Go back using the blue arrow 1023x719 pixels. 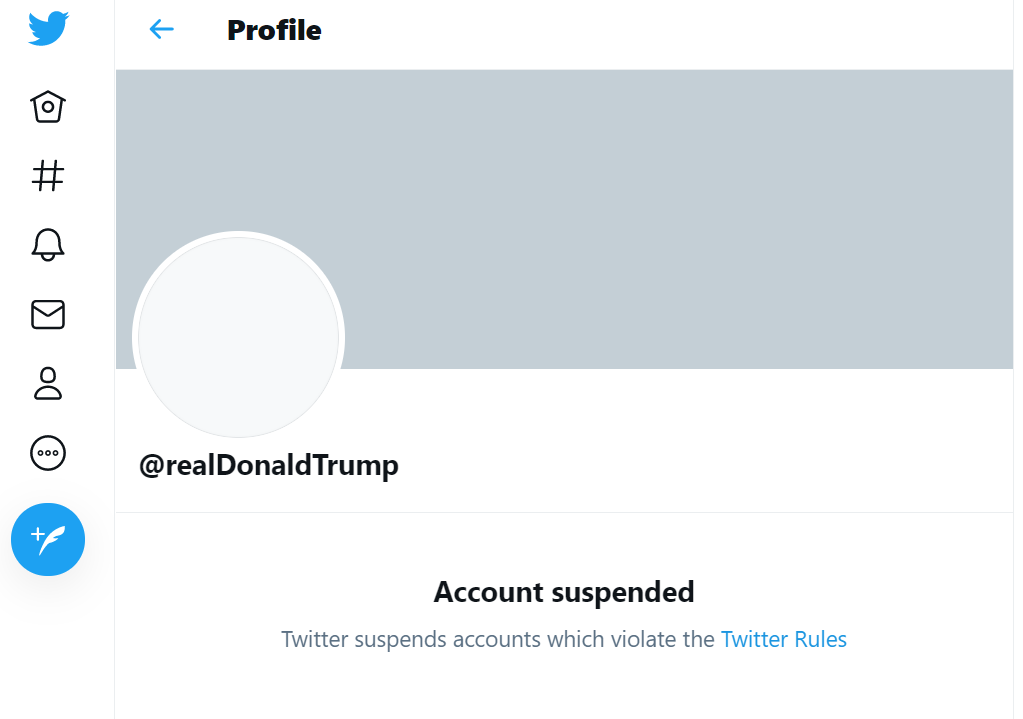(161, 30)
